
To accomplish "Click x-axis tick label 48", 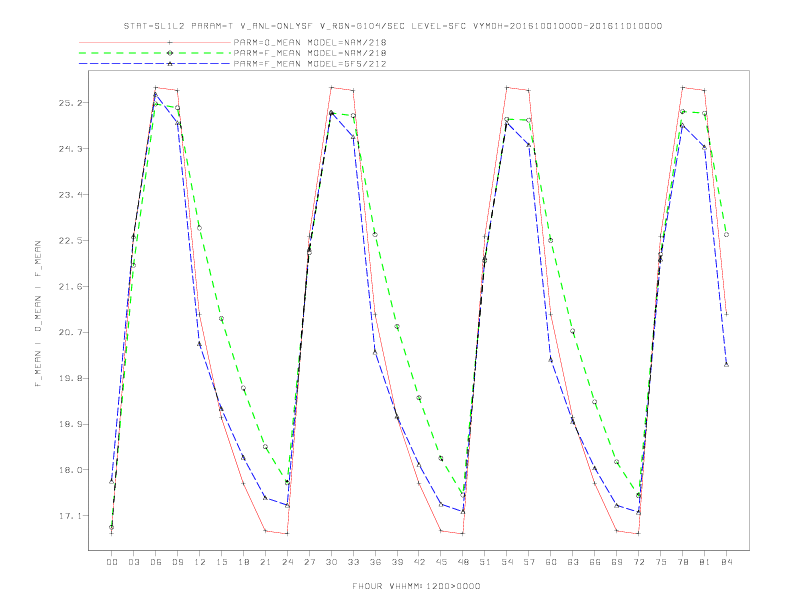I will click(x=463, y=562).
